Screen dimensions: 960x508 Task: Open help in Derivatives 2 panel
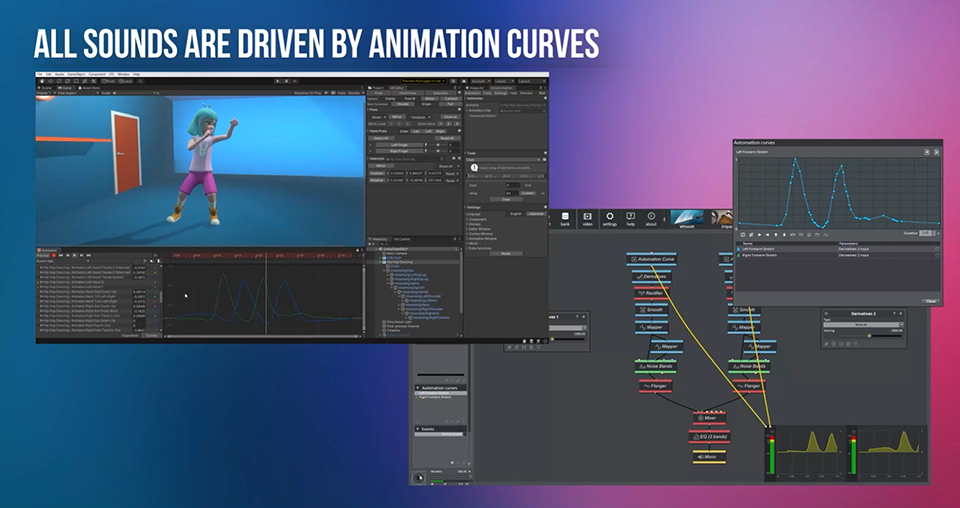[893, 314]
